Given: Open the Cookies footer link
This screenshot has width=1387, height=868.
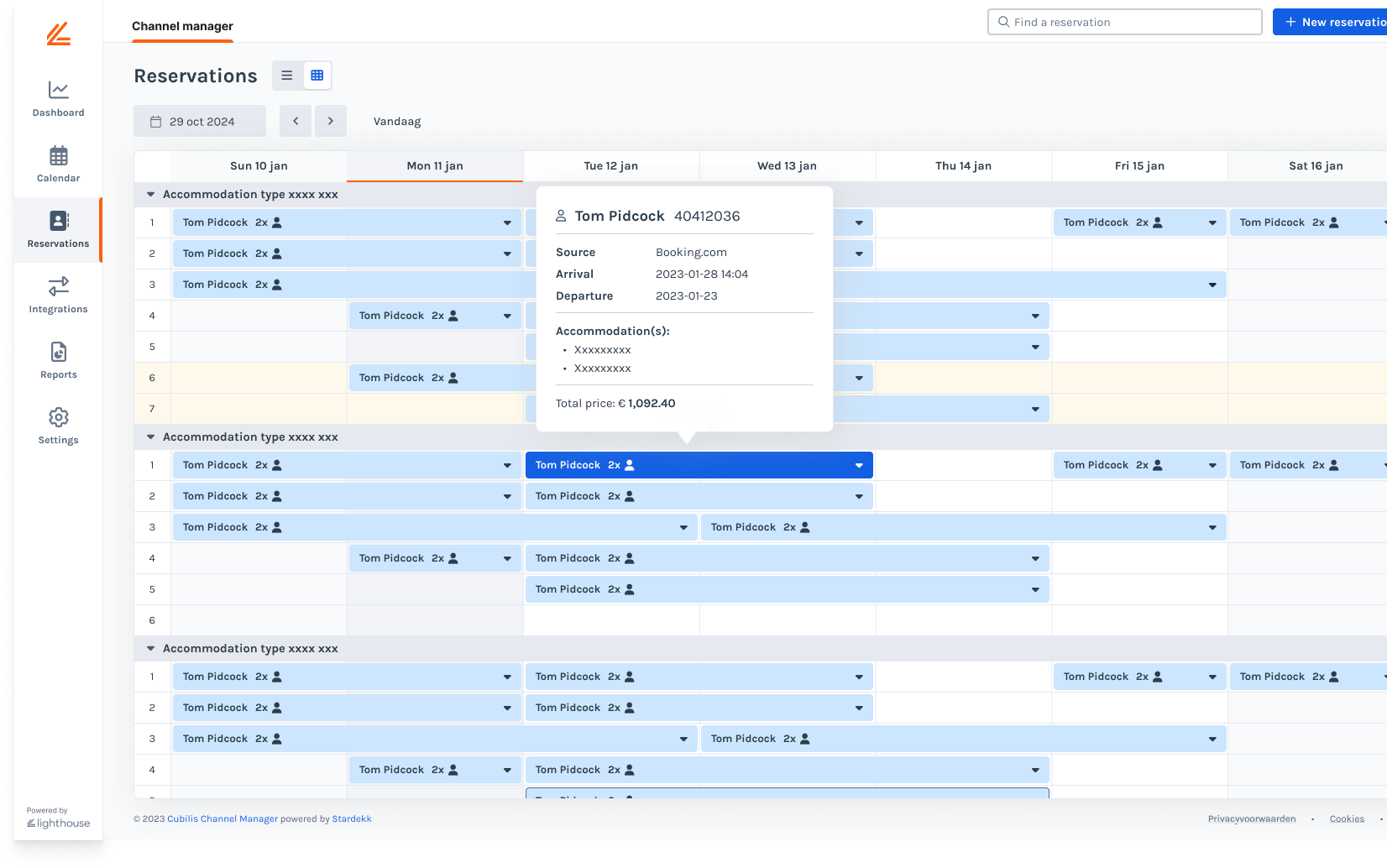Looking at the screenshot, I should point(1347,819).
